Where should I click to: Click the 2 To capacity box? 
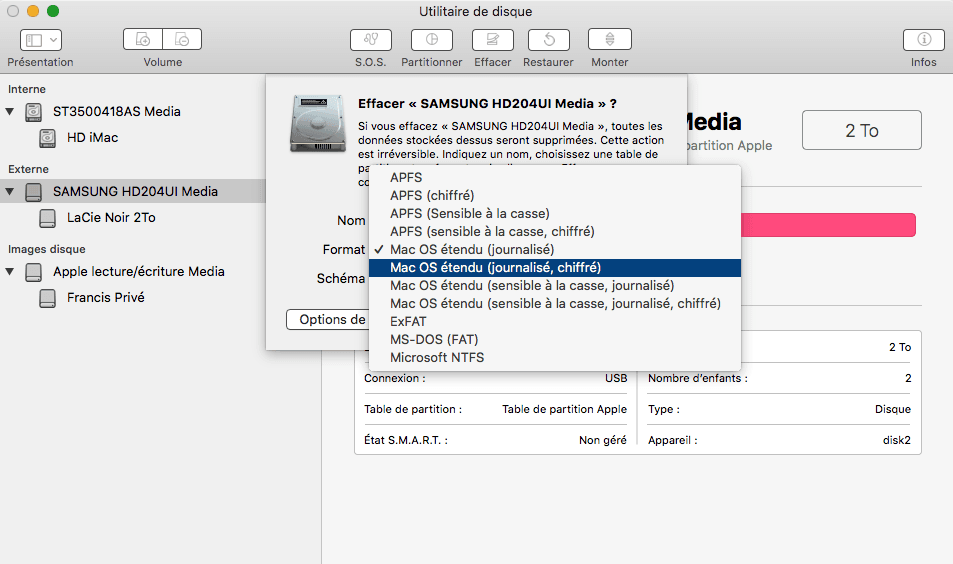[x=862, y=130]
